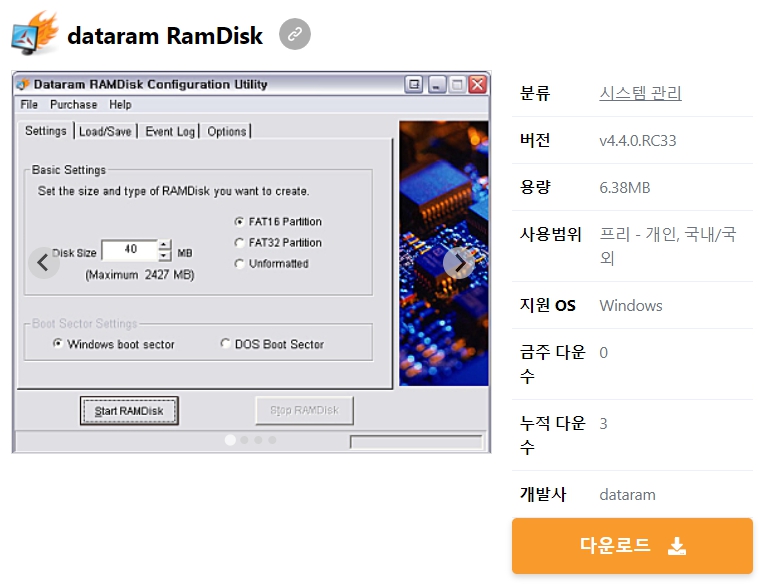The width and height of the screenshot is (759, 588).
Task: Click the dataram RamDisk flame logo icon
Action: [x=35, y=33]
